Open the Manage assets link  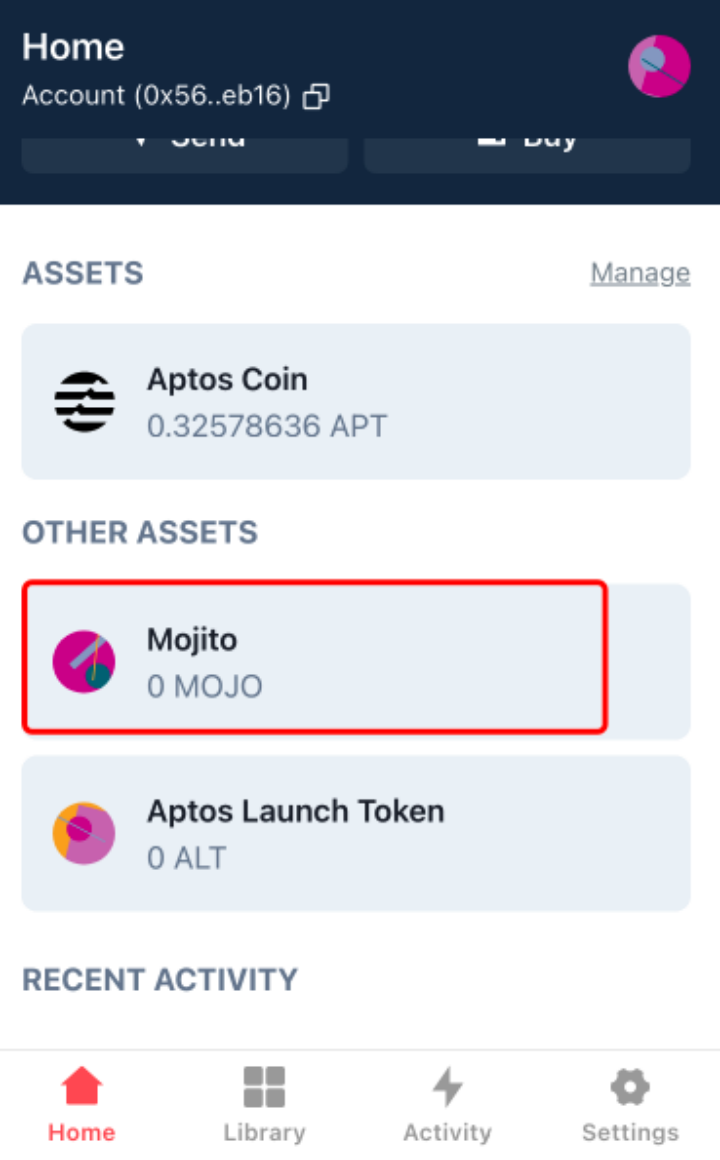click(x=640, y=273)
